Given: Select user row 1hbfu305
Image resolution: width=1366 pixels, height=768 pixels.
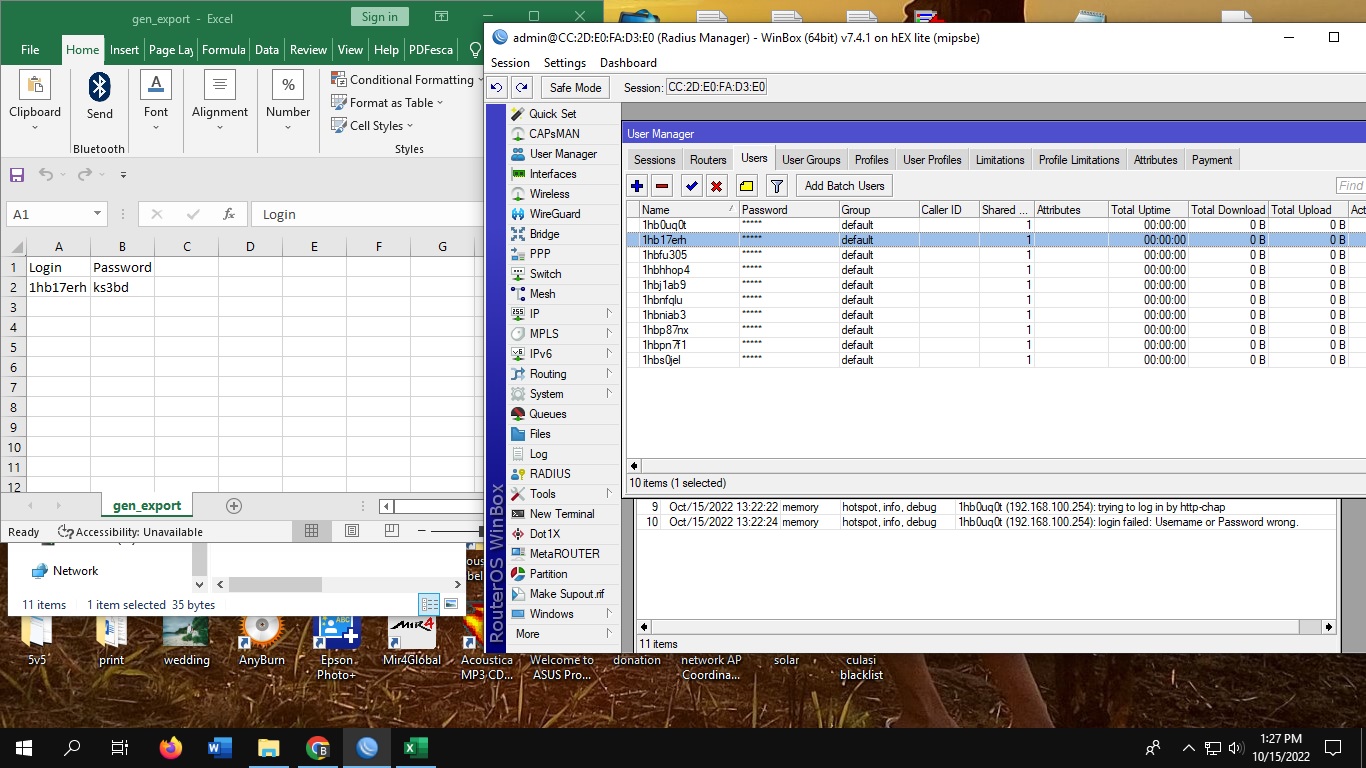Looking at the screenshot, I should click(995, 255).
